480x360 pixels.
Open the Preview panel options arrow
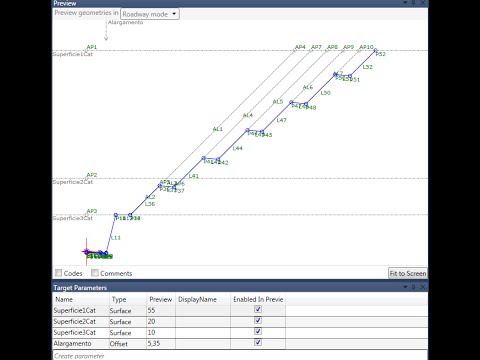(405, 3)
